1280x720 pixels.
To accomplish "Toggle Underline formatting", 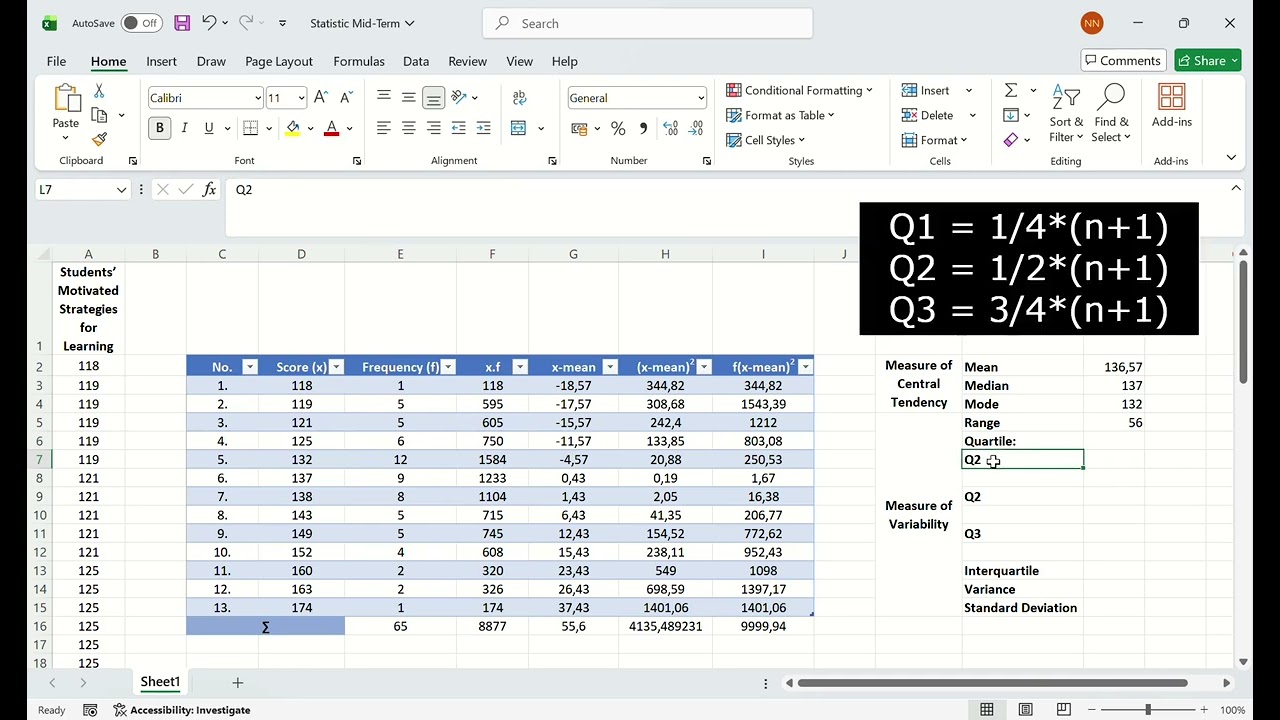I will tap(208, 128).
